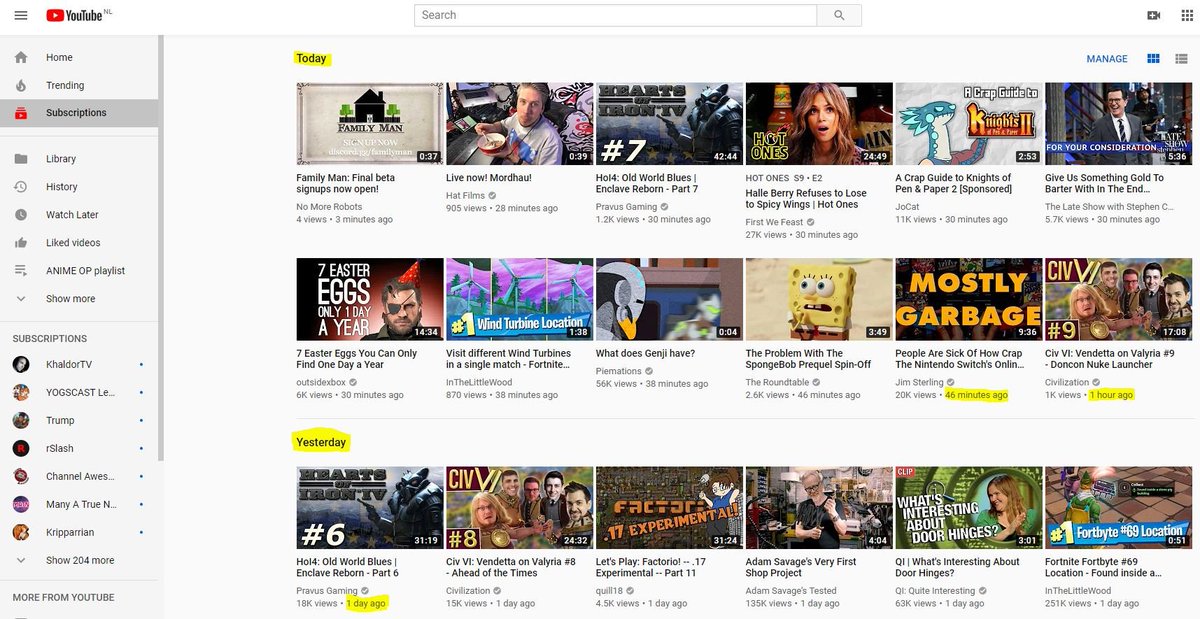Click the Library folder icon
Image resolution: width=1200 pixels, height=619 pixels.
point(21,159)
